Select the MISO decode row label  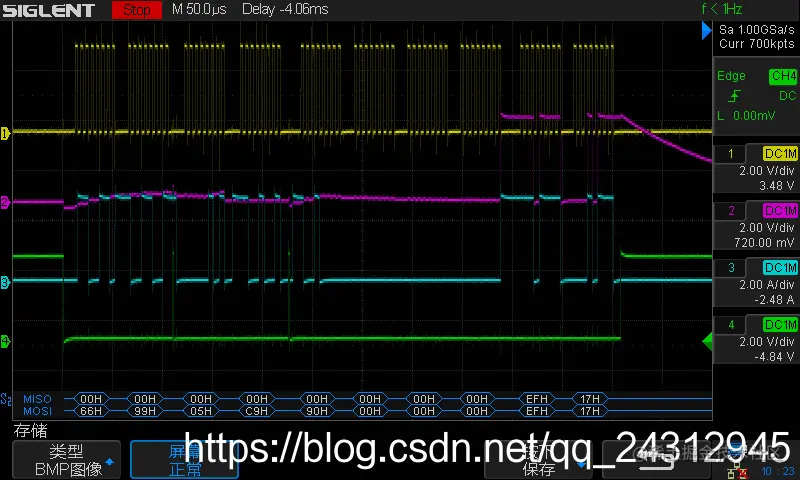pos(37,399)
